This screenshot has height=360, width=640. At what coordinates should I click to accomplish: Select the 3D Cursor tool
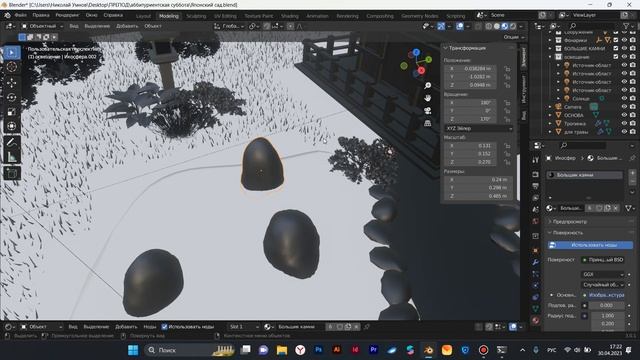click(x=11, y=67)
